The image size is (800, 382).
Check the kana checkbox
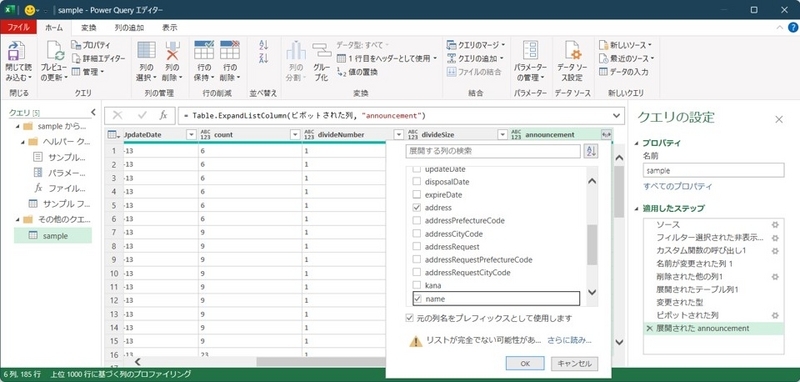[x=416, y=286]
